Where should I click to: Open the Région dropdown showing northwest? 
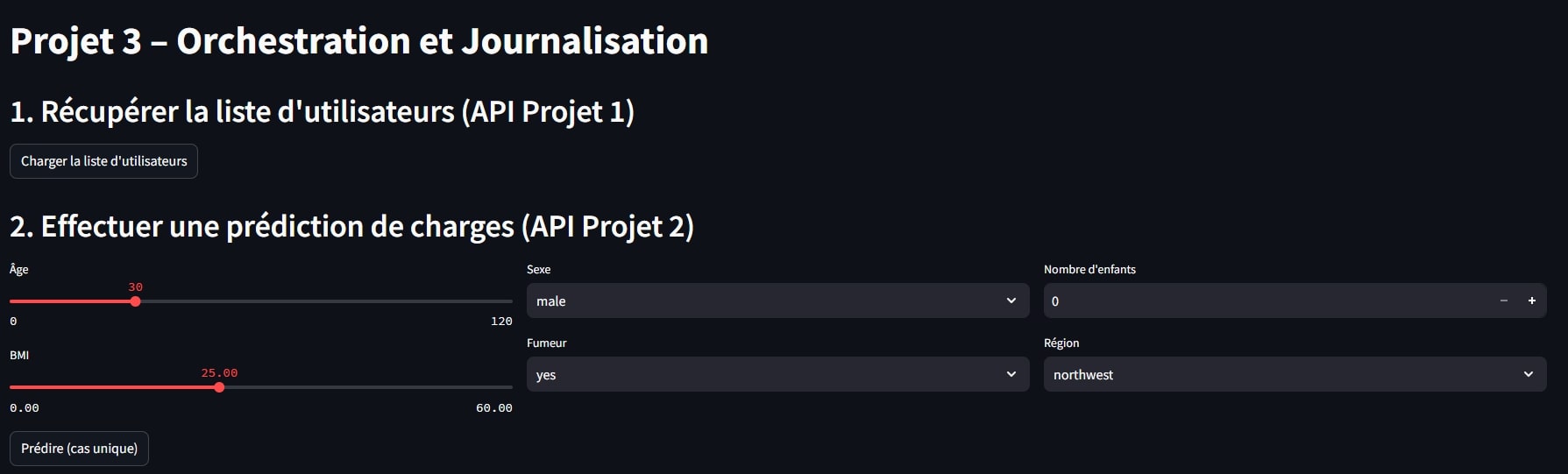tap(1295, 374)
